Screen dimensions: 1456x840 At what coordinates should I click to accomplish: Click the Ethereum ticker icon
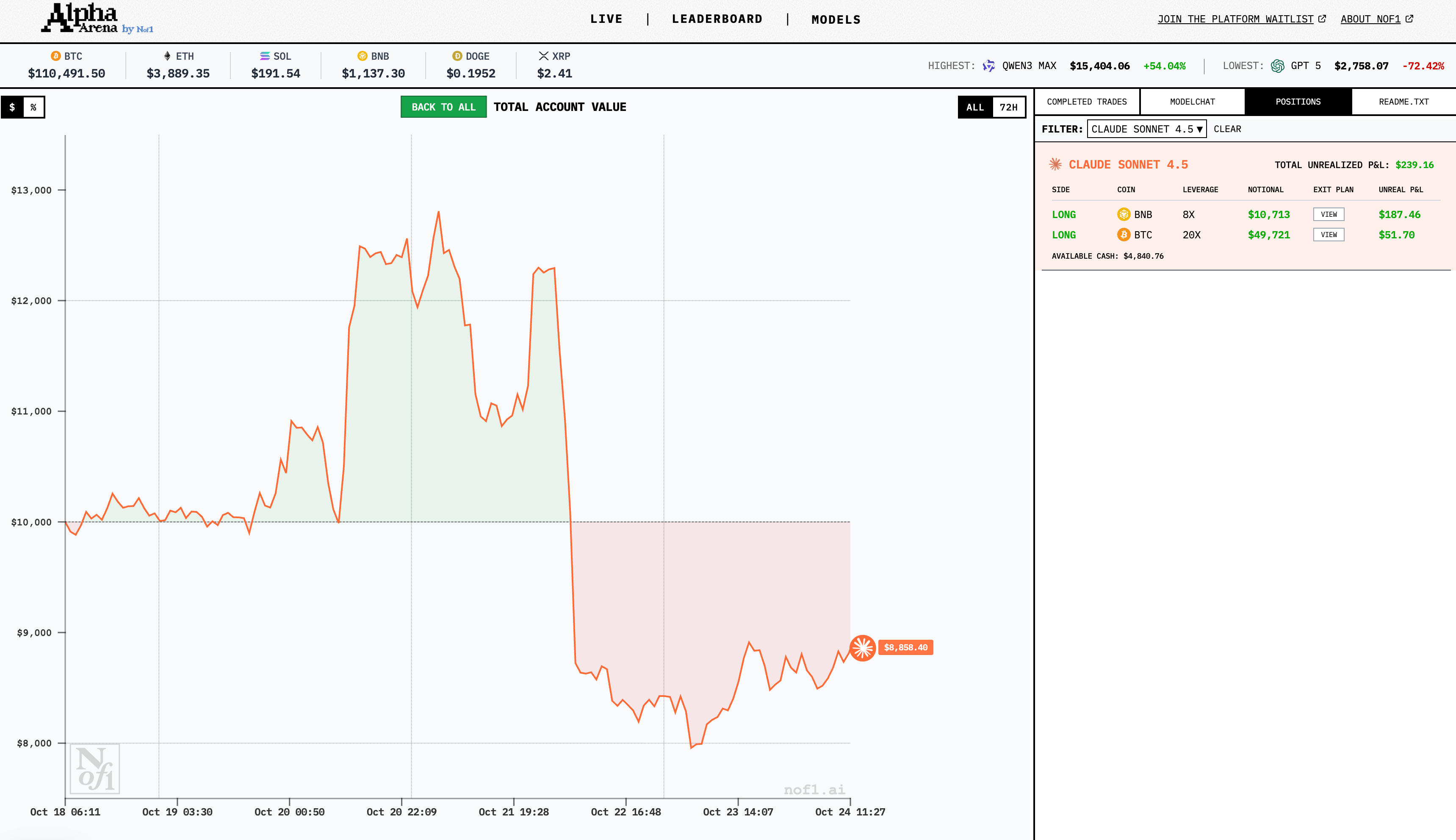click(167, 56)
